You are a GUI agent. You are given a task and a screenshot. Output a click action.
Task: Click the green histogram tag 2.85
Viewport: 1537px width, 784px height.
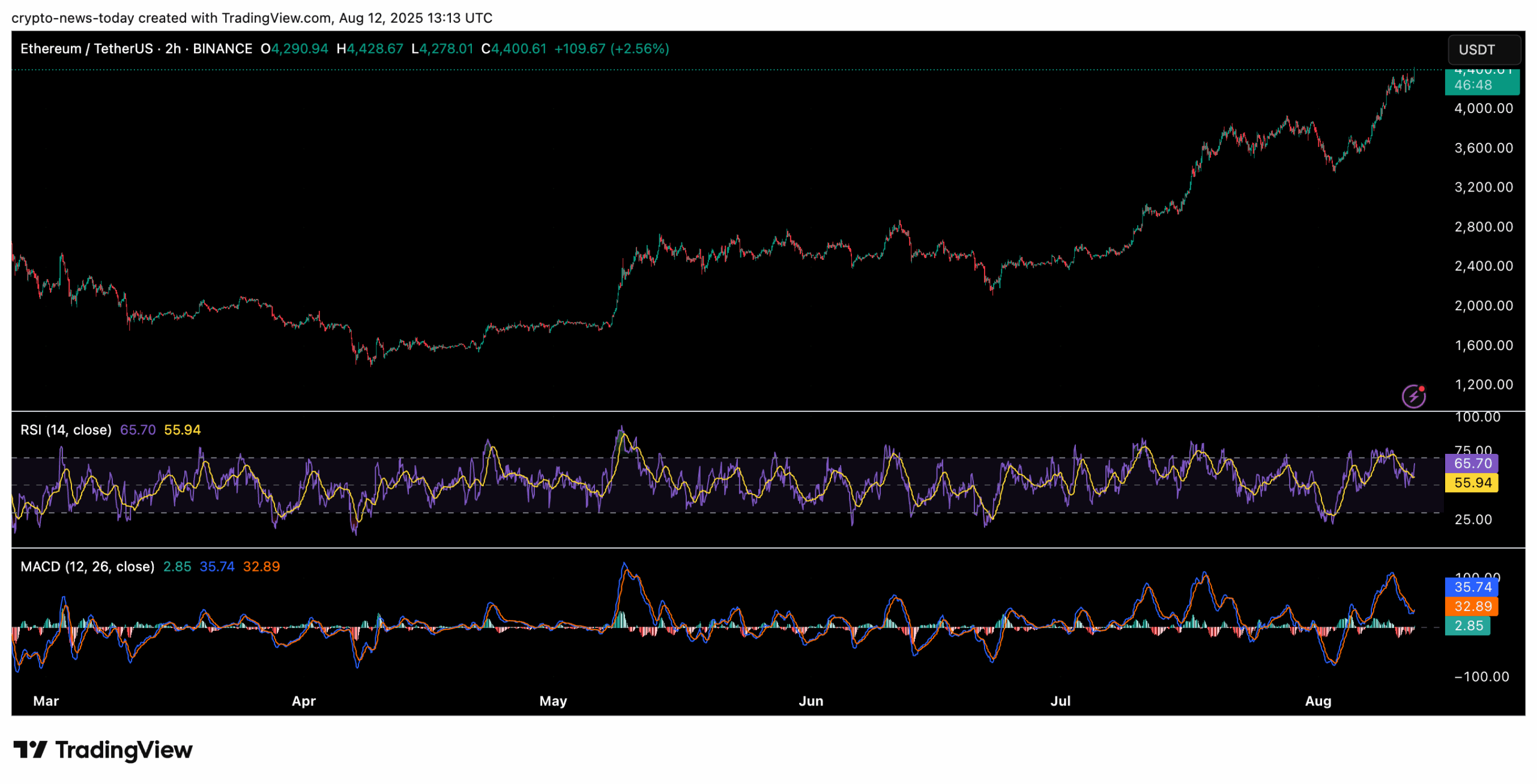pyautogui.click(x=1468, y=626)
